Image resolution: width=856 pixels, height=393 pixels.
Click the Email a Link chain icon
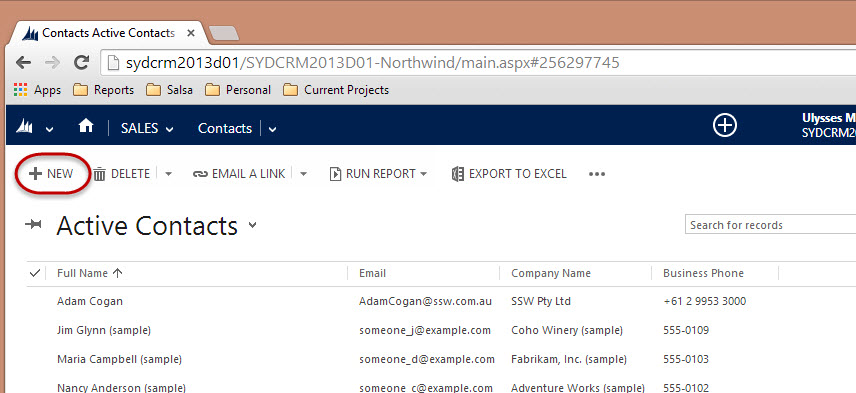[200, 174]
